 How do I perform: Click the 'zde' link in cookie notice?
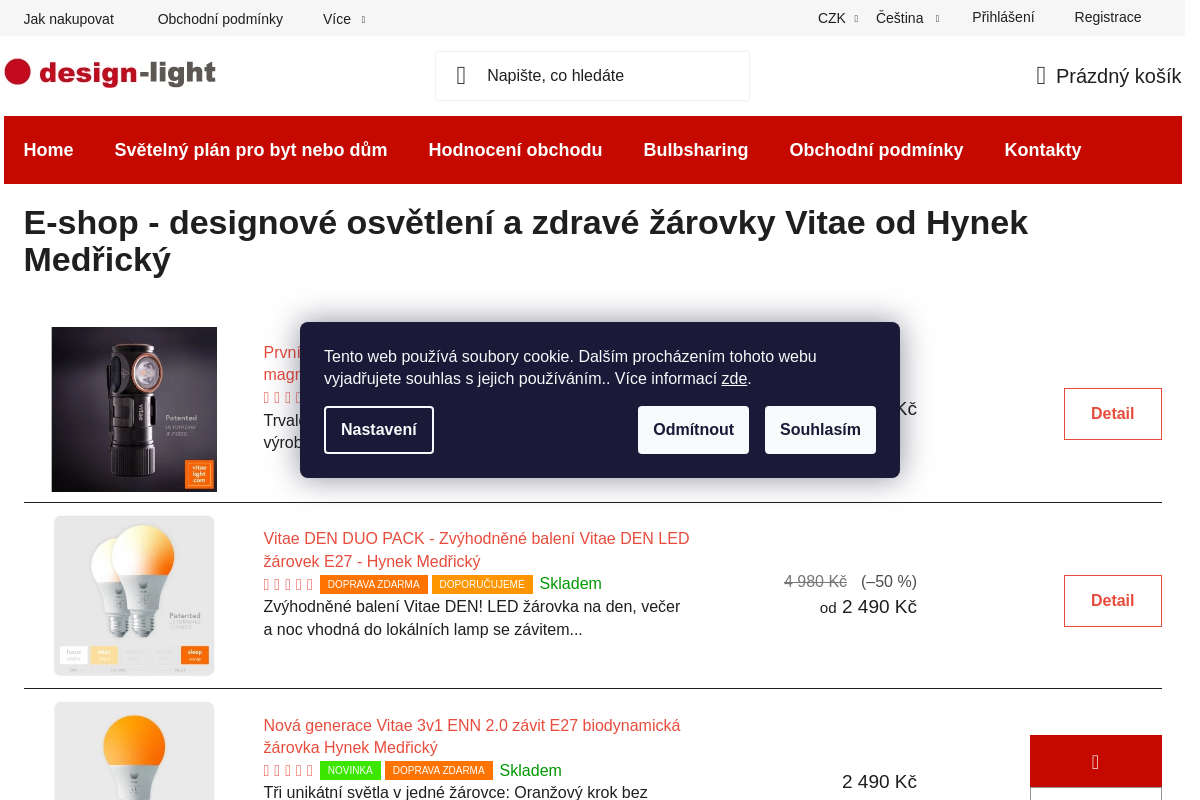[x=734, y=379]
